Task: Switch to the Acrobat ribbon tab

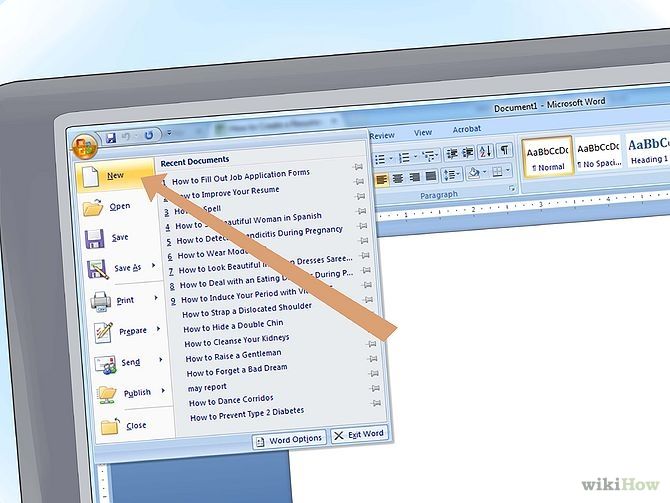Action: 467,129
